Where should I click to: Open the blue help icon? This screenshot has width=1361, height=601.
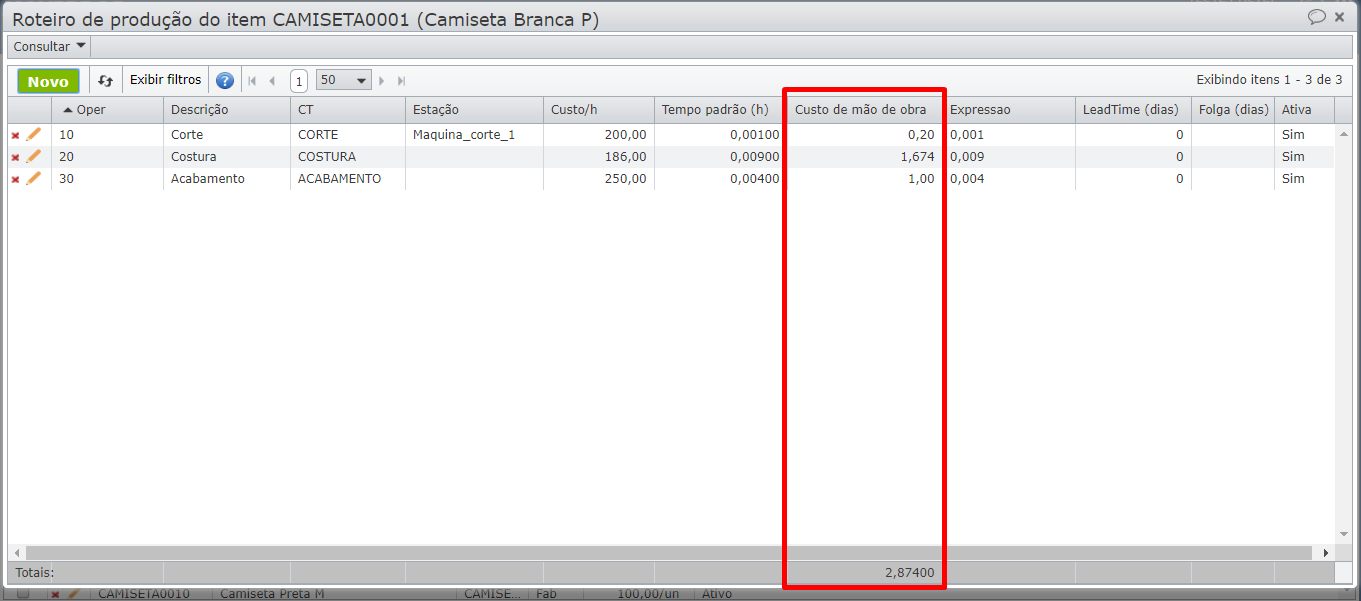coord(225,81)
